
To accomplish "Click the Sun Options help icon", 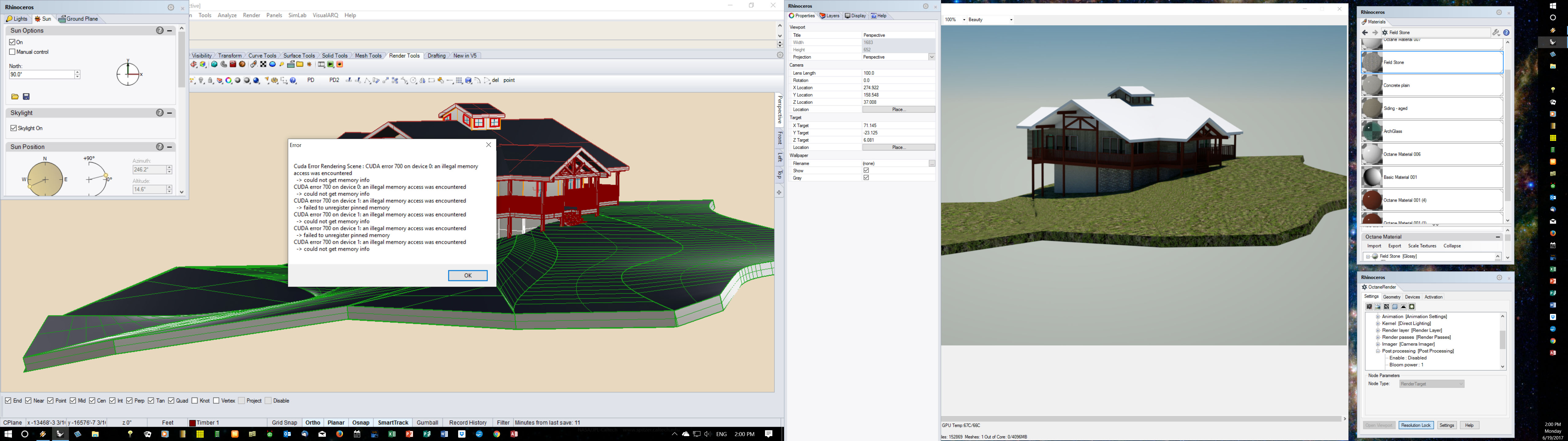I will [160, 30].
